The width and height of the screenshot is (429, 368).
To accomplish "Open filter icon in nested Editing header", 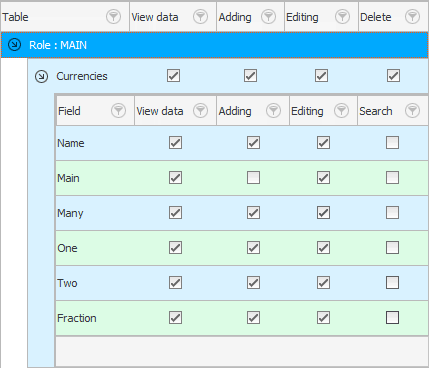I will 341,110.
